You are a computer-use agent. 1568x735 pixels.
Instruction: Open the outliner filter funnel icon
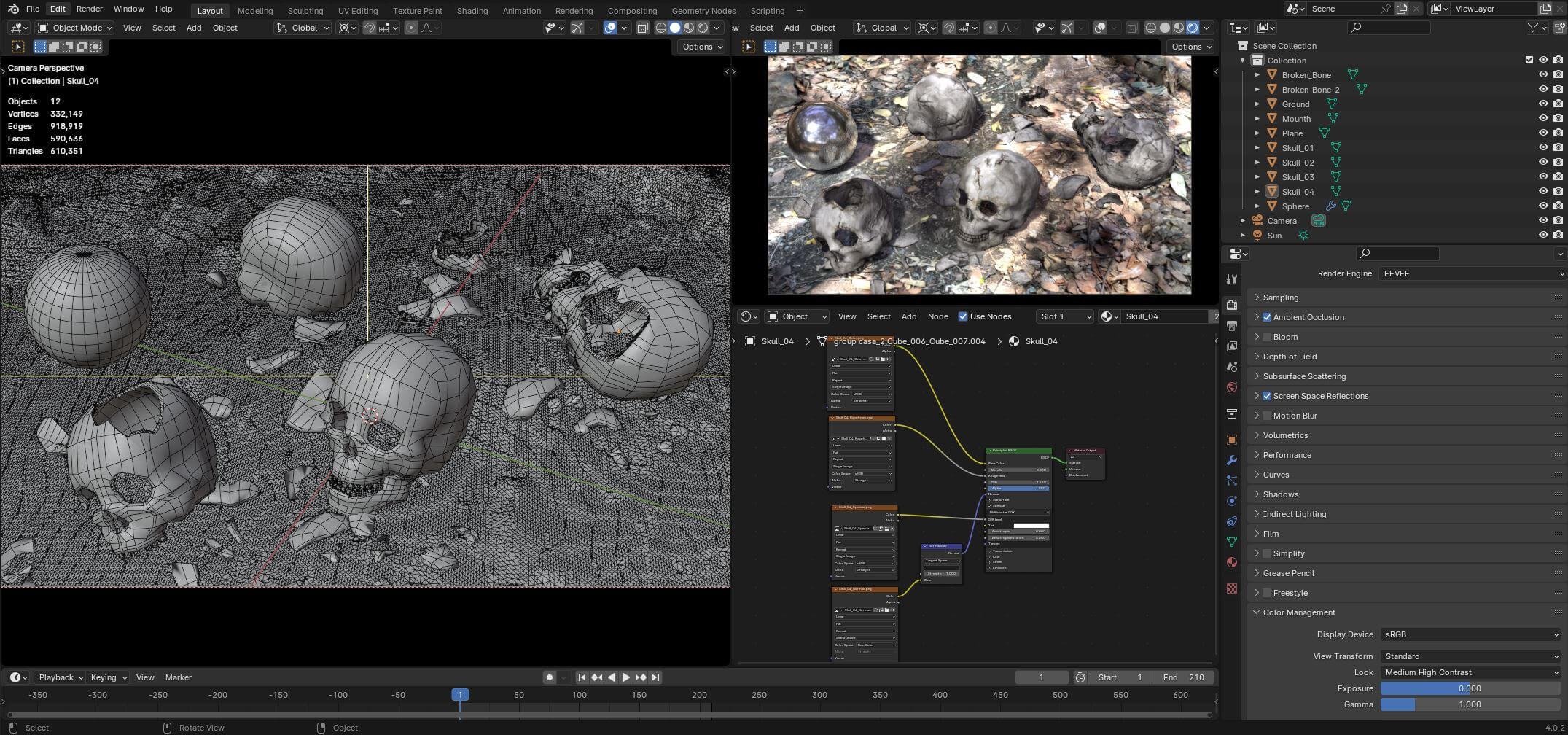coord(1533,28)
